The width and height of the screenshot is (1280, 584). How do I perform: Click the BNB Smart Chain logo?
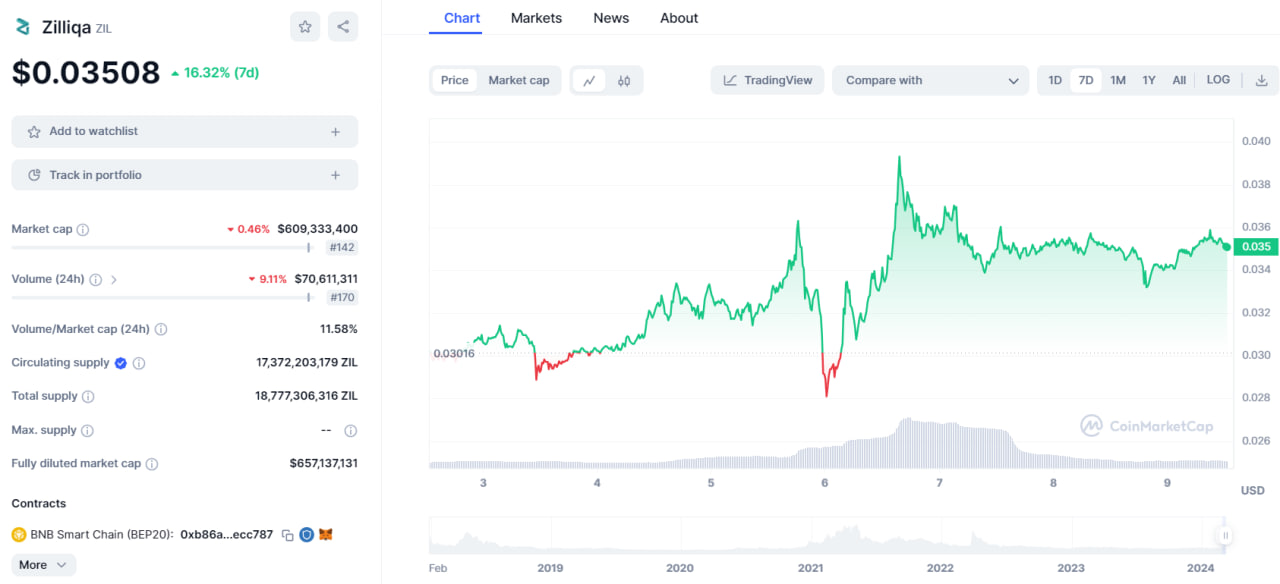click(19, 535)
